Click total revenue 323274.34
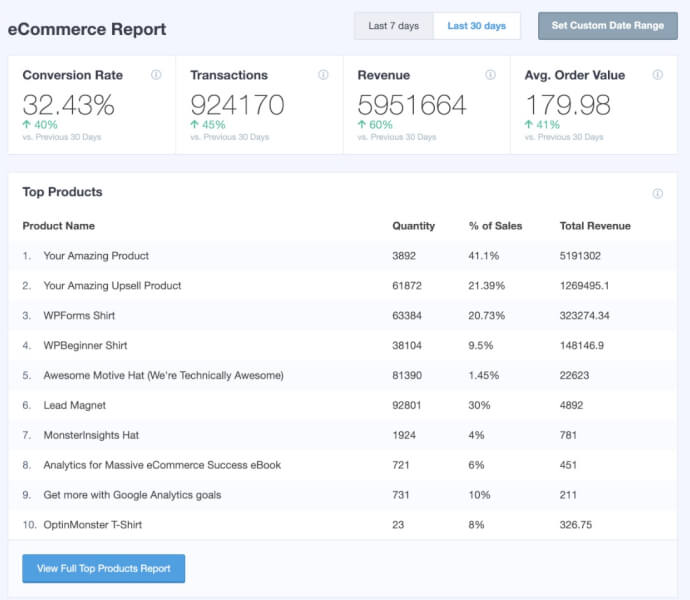Image resolution: width=690 pixels, height=600 pixels. 584,316
